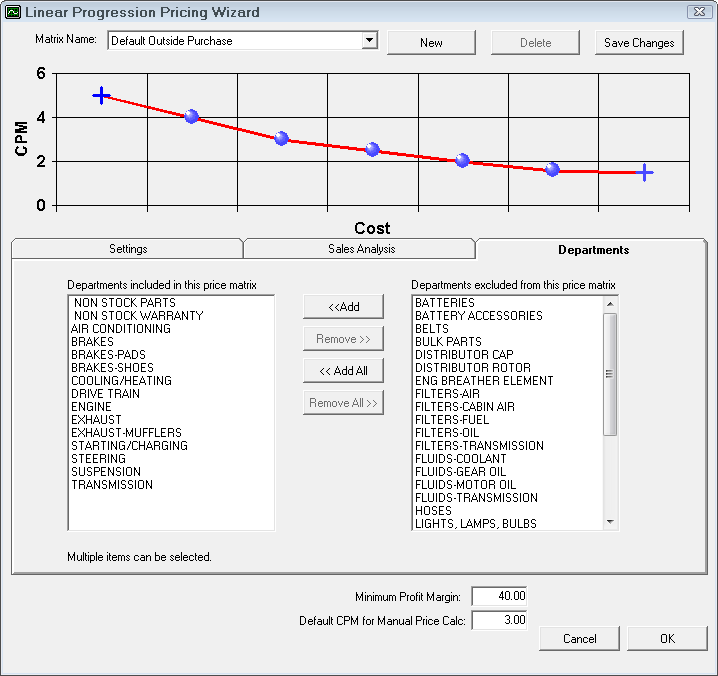The height and width of the screenshot is (676, 718).
Task: Click the << Add All button
Action: (343, 371)
